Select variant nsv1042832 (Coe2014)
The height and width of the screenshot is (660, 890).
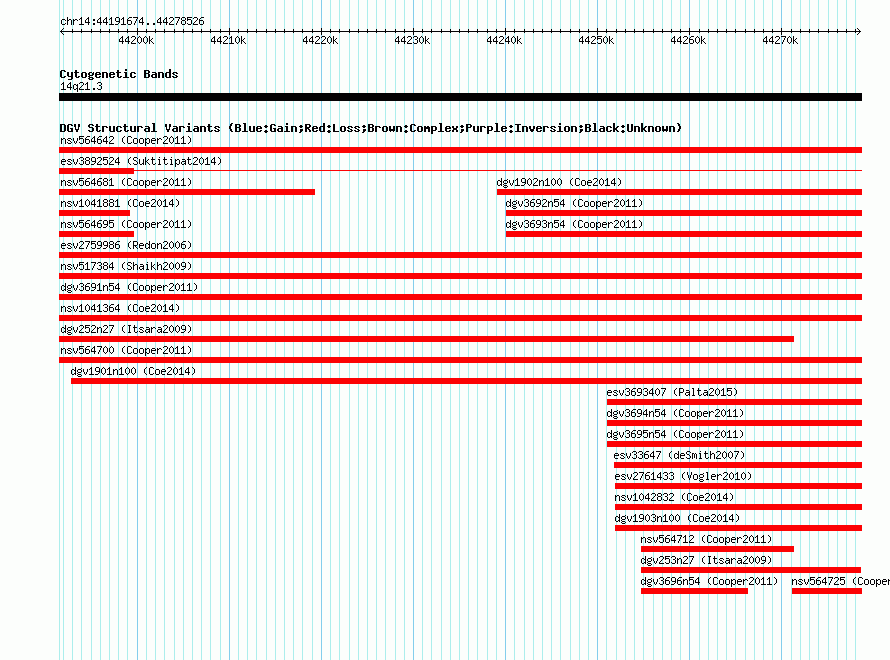point(674,497)
